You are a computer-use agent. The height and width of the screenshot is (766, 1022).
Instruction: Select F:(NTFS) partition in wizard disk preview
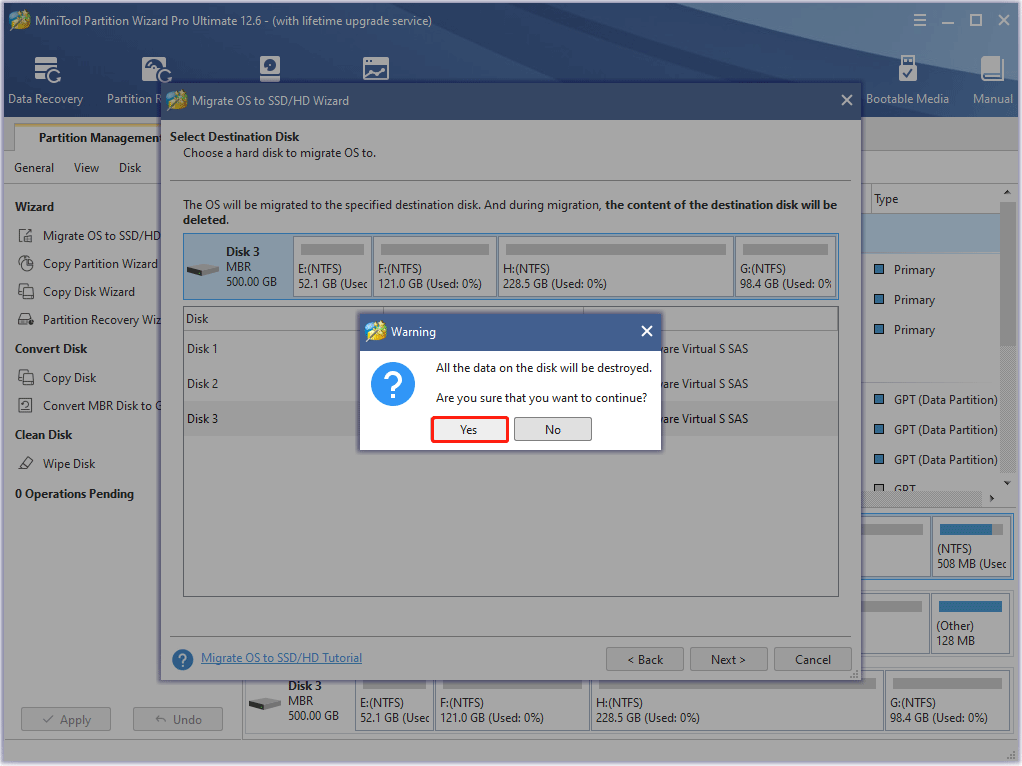click(x=435, y=267)
